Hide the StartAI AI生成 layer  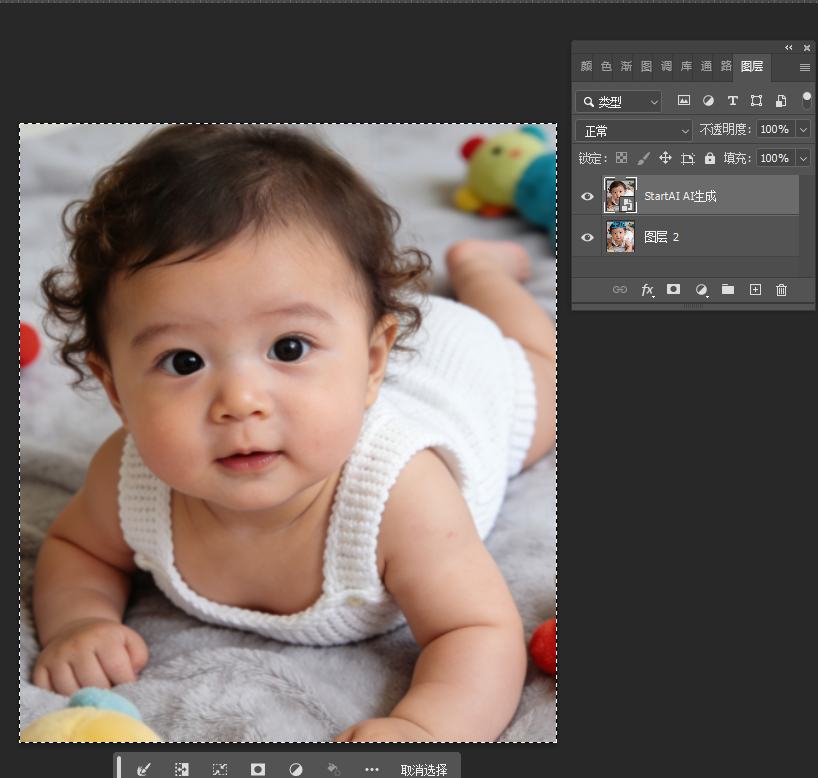pos(587,196)
